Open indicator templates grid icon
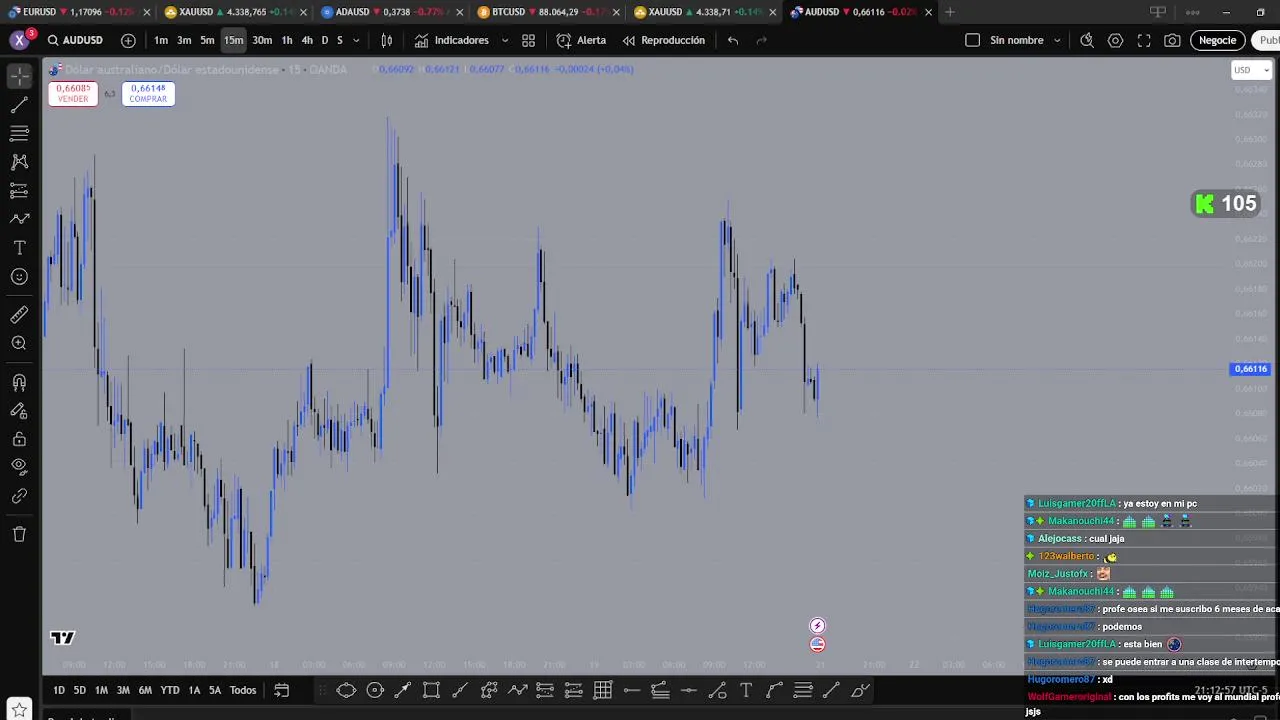This screenshot has height=720, width=1280. 528,40
